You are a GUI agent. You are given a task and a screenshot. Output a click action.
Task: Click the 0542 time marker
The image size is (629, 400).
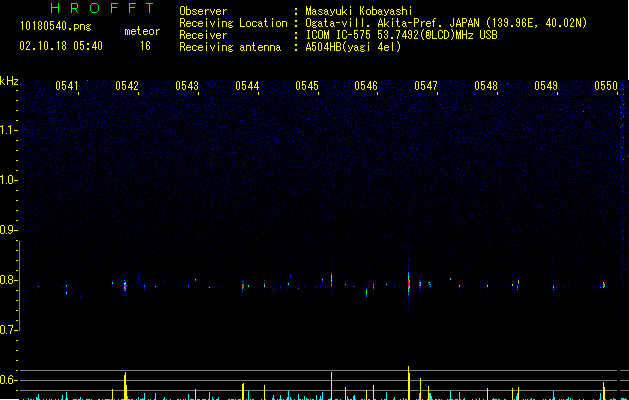127,86
